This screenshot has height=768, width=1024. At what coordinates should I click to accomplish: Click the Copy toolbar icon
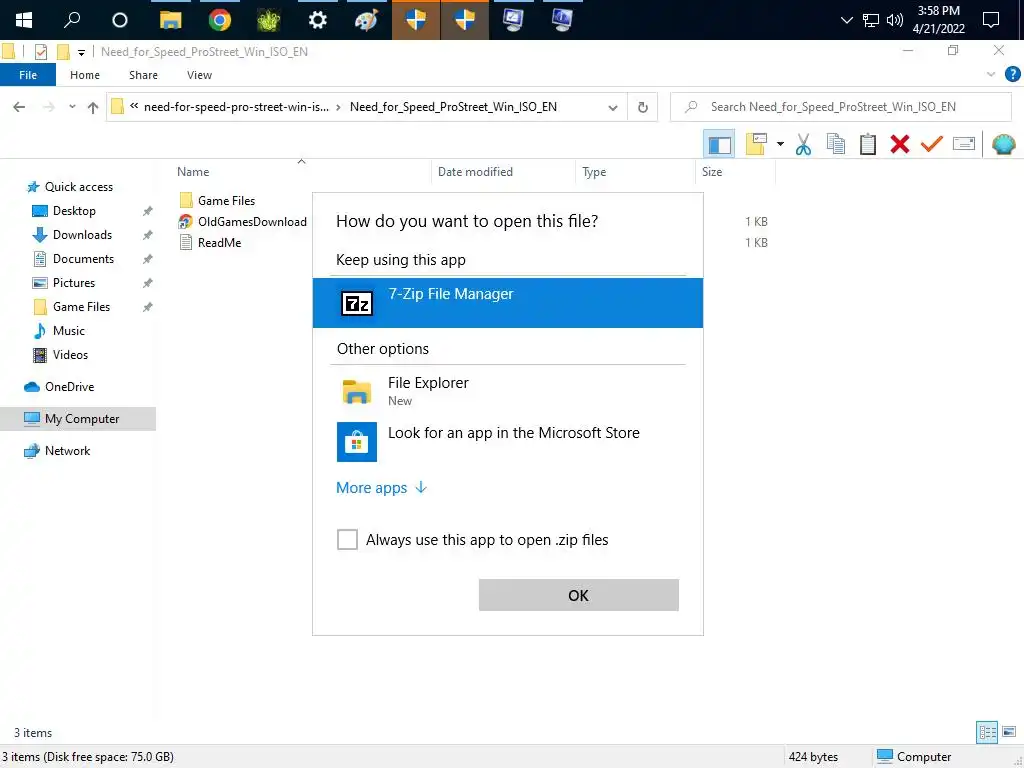point(836,144)
